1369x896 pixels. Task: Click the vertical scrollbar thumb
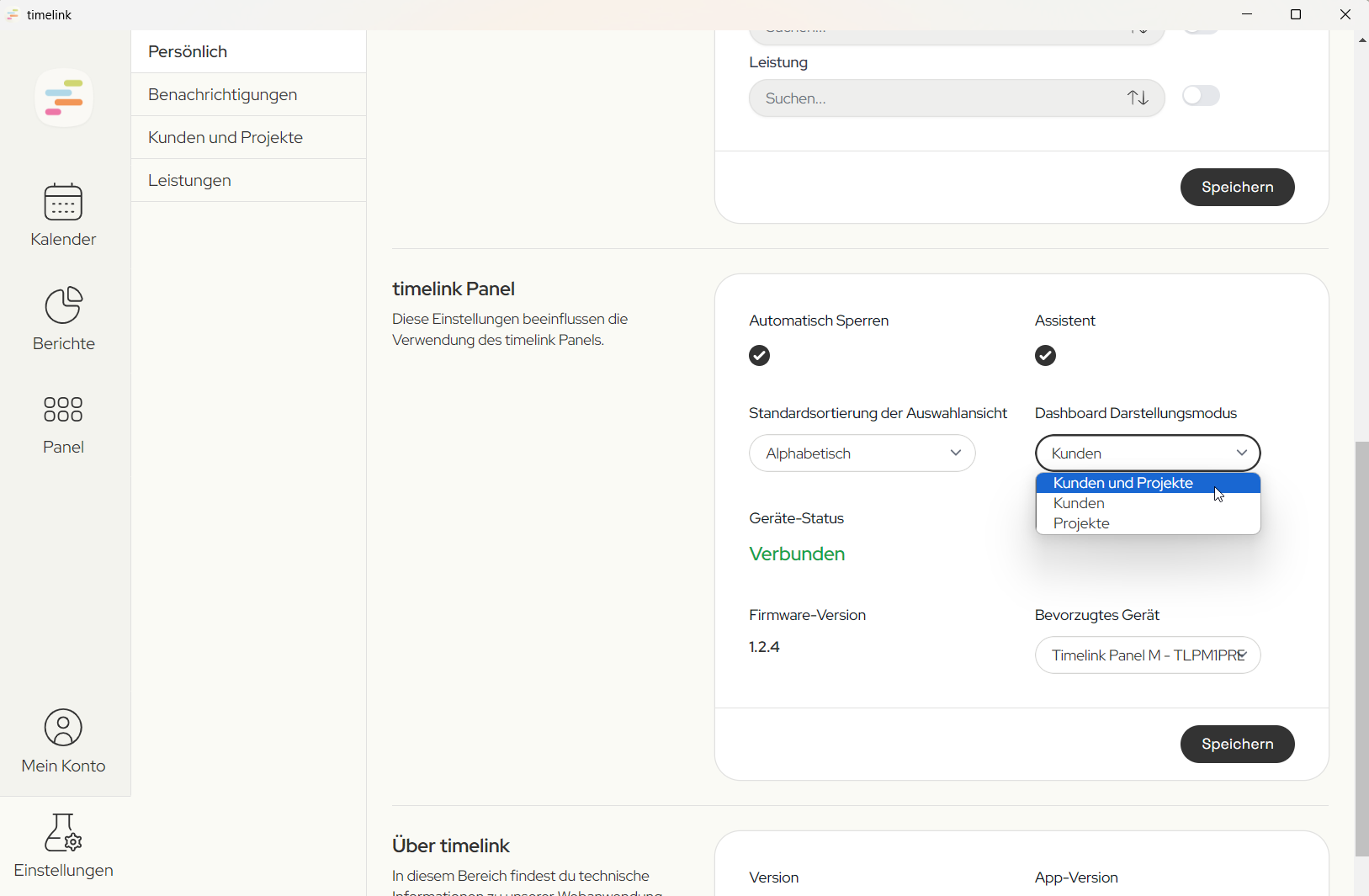point(1361,649)
